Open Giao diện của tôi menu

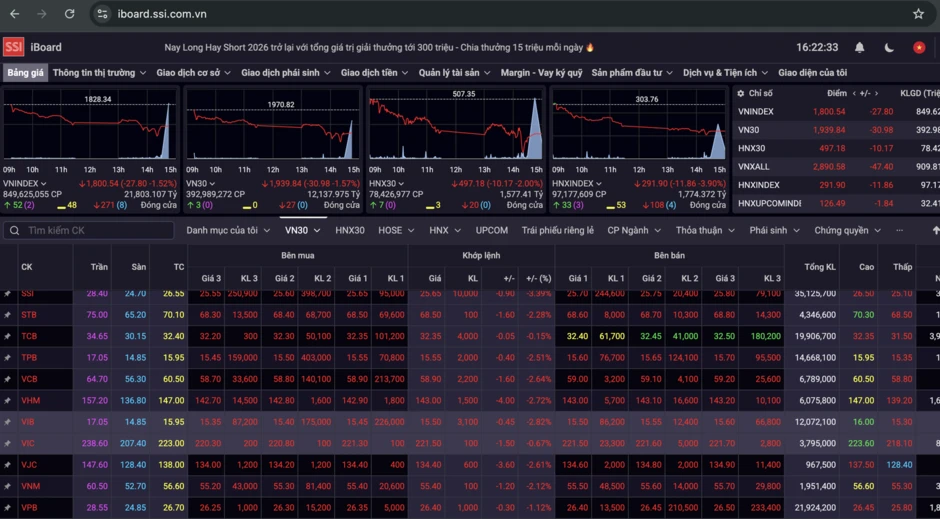[812, 73]
